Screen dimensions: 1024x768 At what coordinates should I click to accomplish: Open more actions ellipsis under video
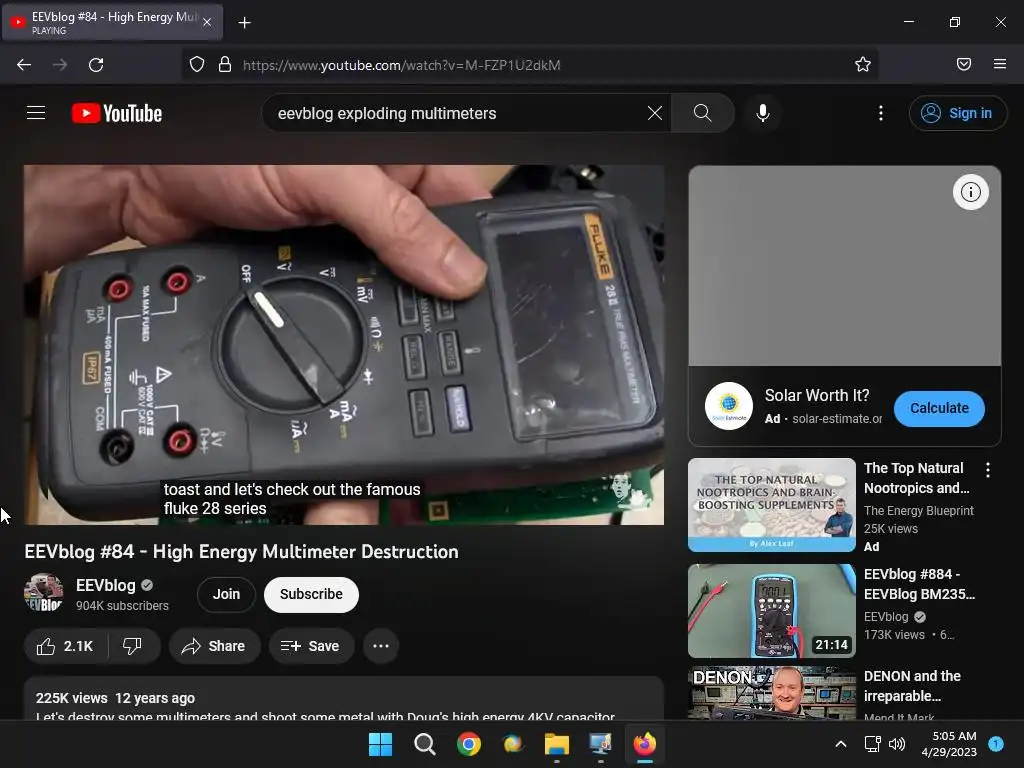point(381,646)
